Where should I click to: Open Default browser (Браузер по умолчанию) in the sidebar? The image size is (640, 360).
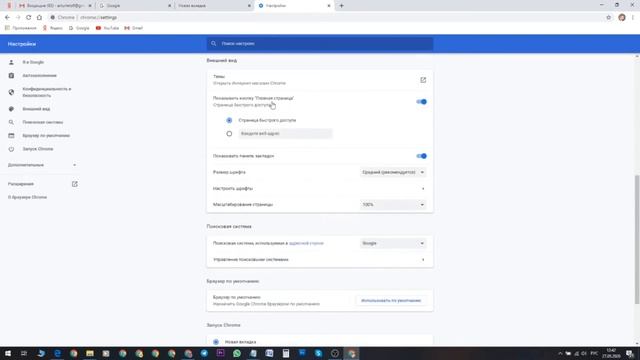(x=46, y=136)
